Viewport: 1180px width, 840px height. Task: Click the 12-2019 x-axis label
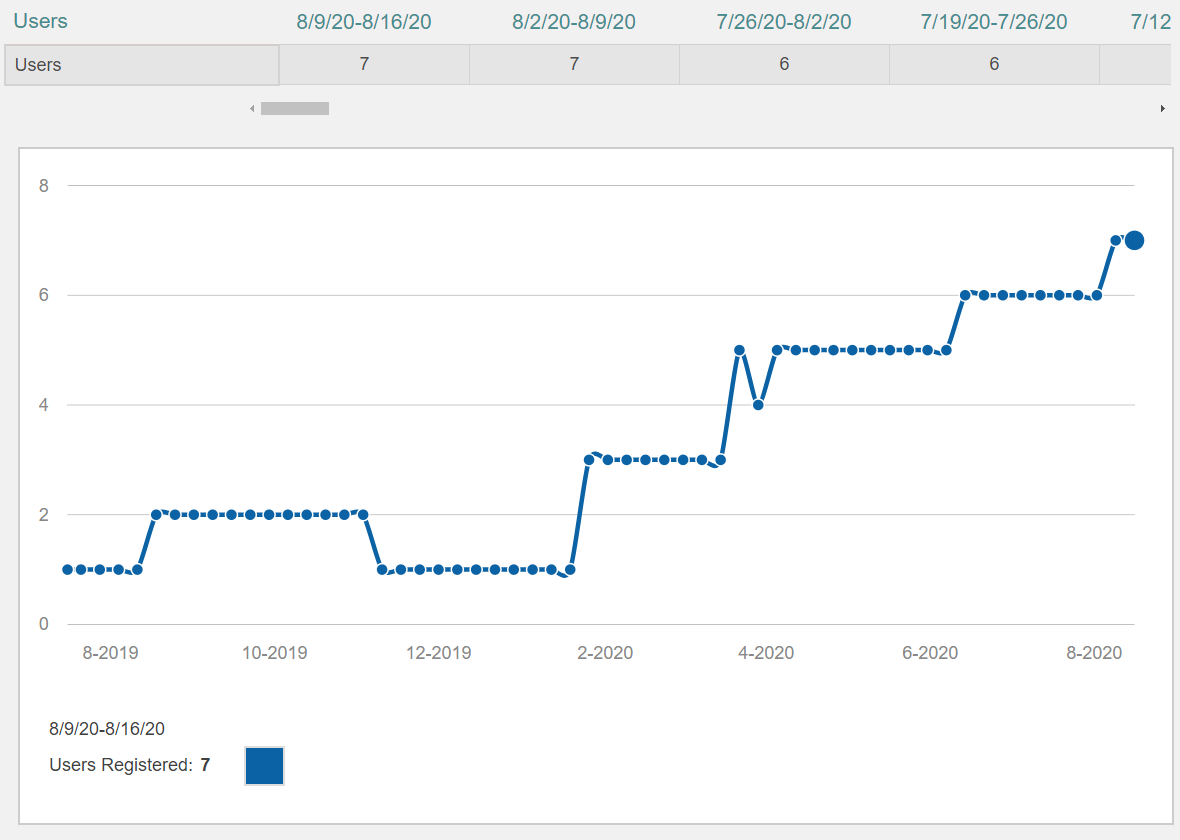click(439, 653)
